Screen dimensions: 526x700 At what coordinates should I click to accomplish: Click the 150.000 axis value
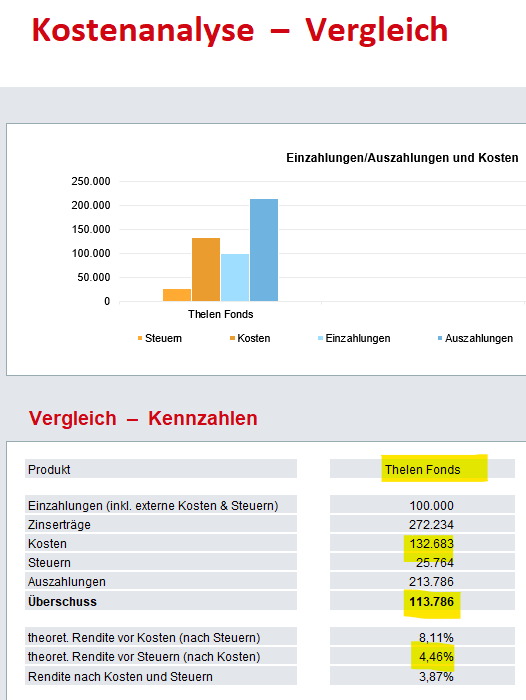tap(91, 229)
